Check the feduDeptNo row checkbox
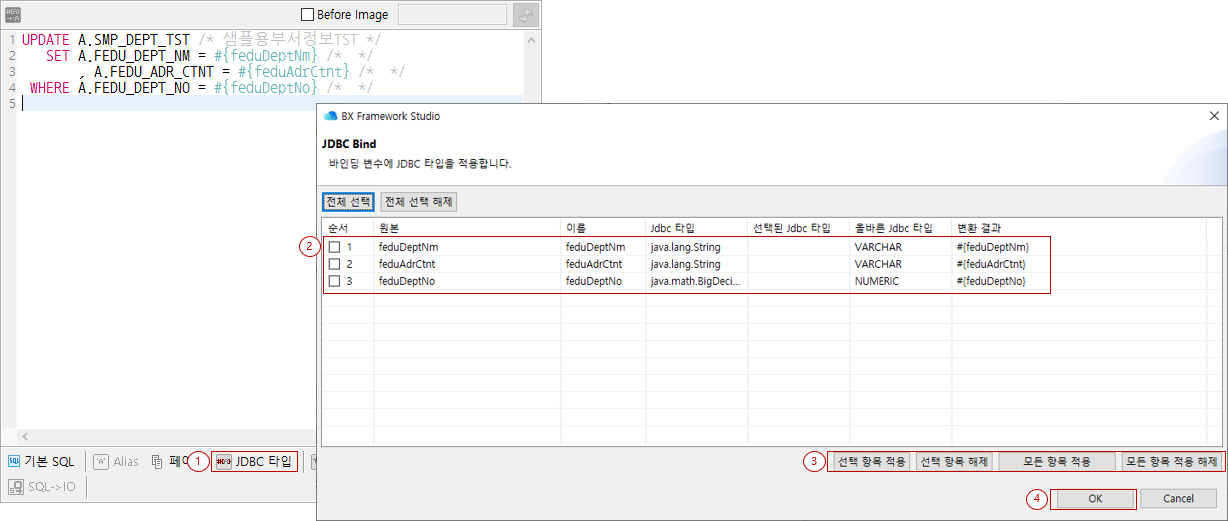 (335, 282)
